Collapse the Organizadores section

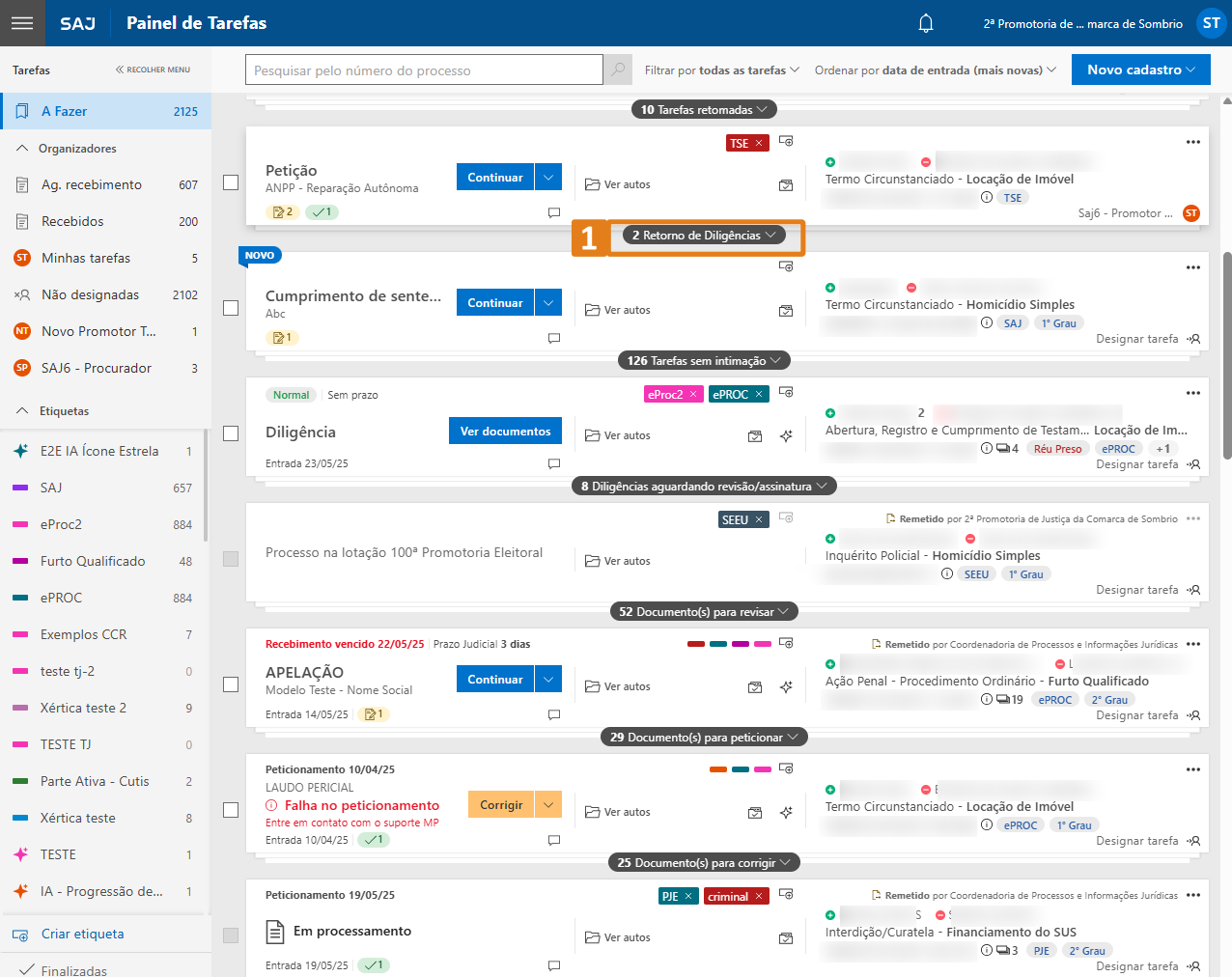point(22,149)
